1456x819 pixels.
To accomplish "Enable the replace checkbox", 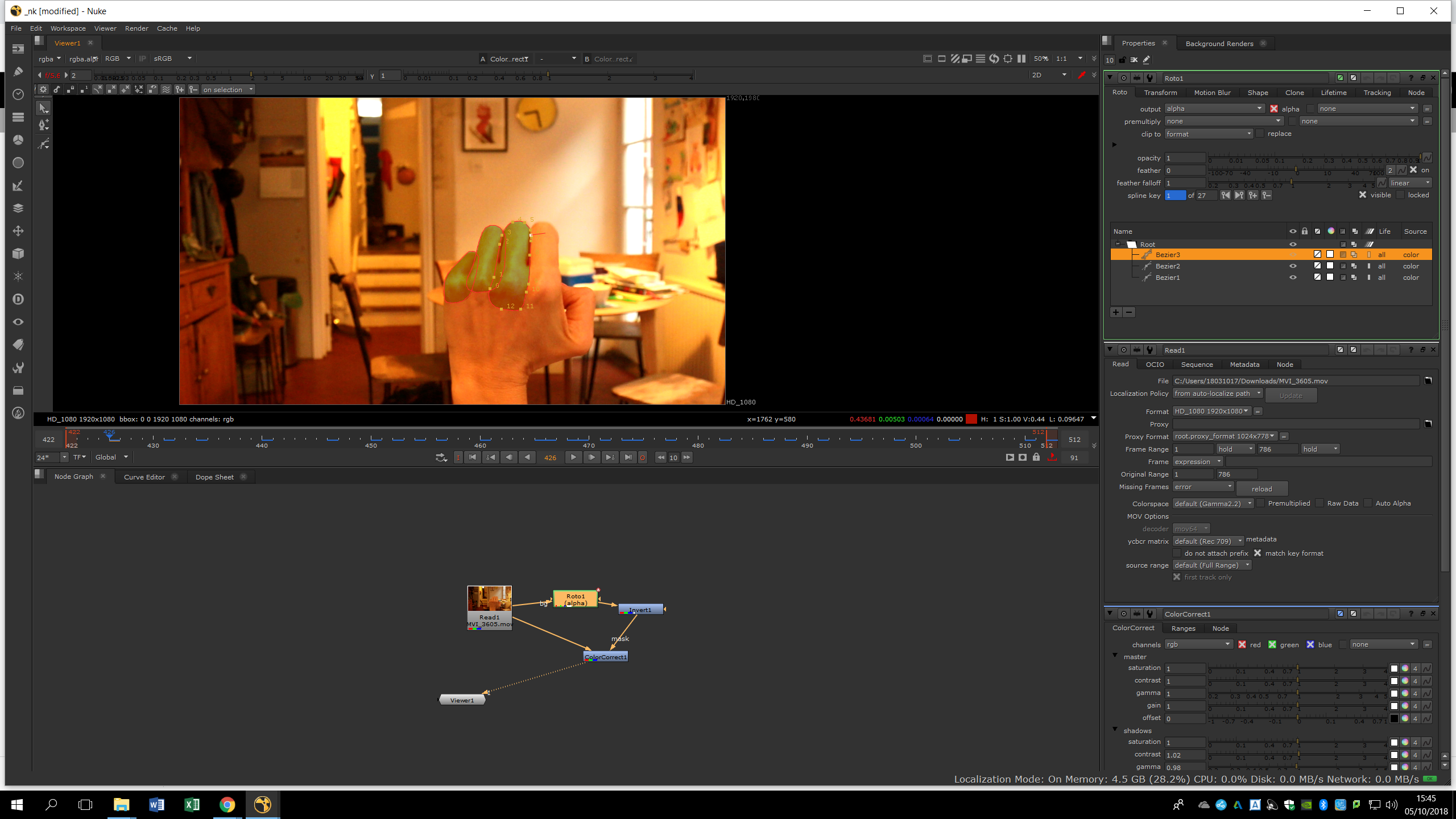I will coord(1260,134).
